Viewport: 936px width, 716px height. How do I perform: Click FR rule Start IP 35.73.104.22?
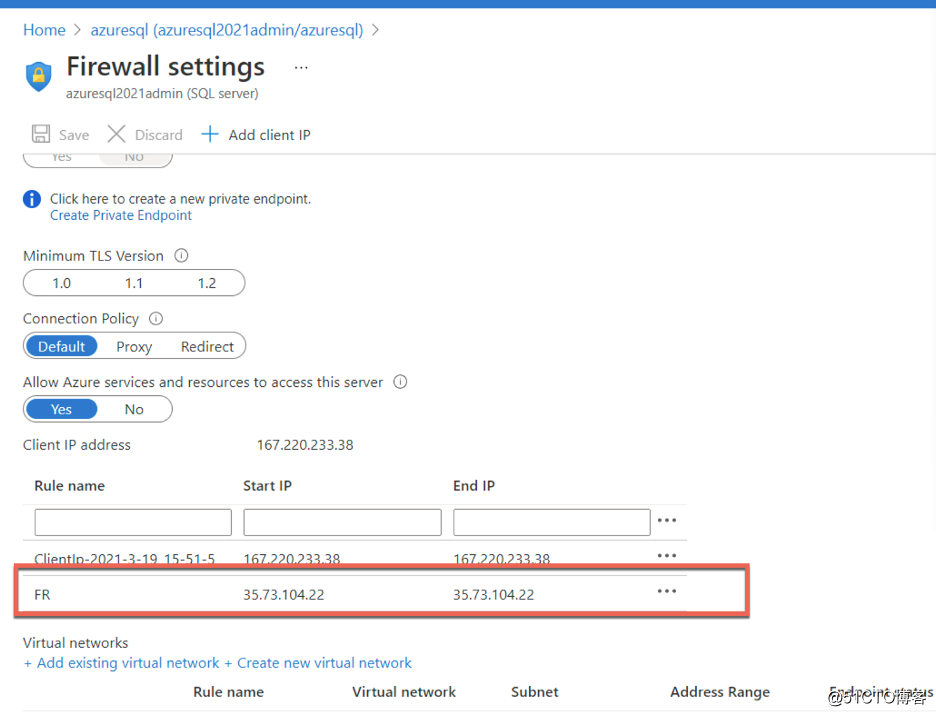coord(284,595)
